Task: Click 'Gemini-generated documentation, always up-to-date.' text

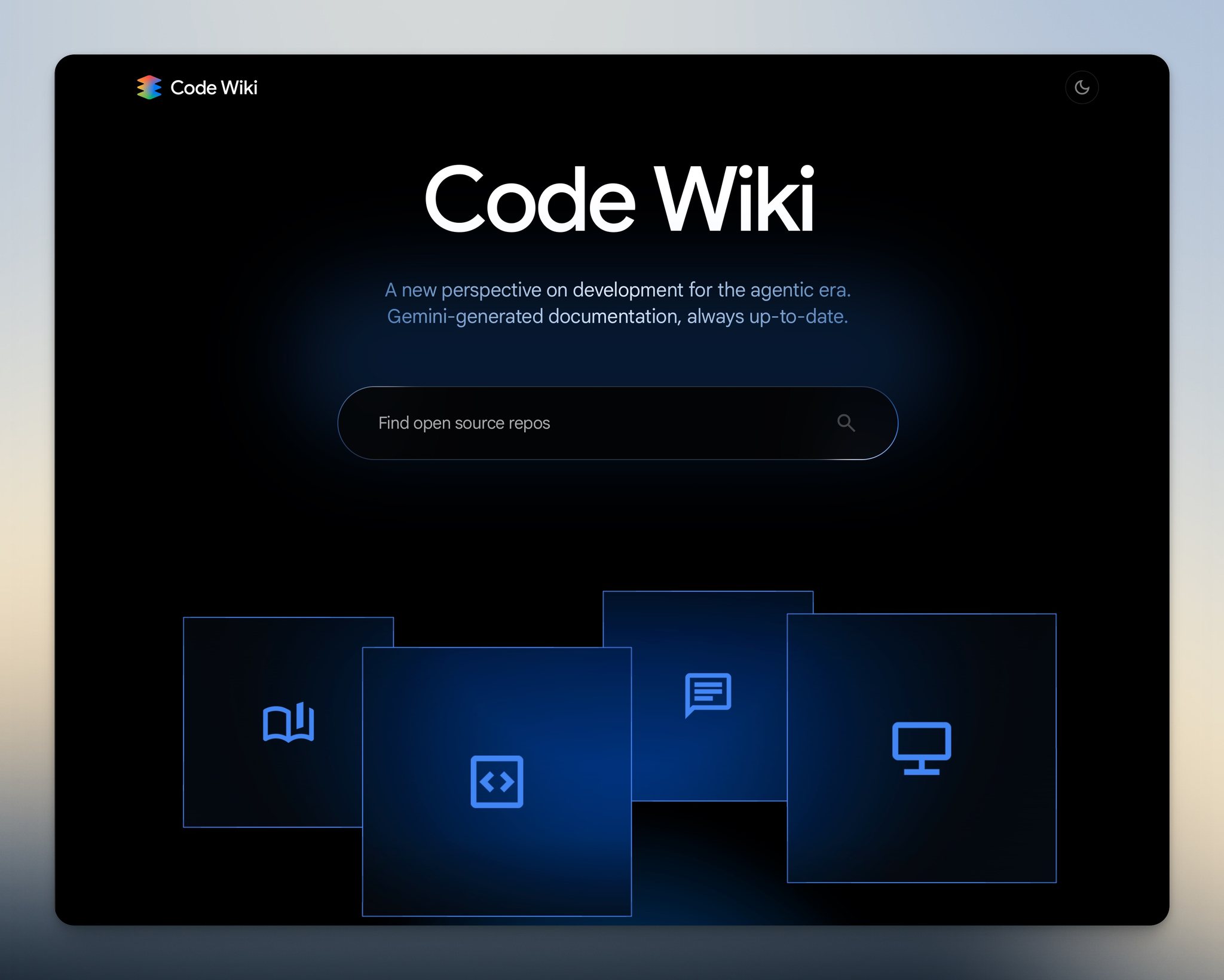Action: tap(617, 316)
